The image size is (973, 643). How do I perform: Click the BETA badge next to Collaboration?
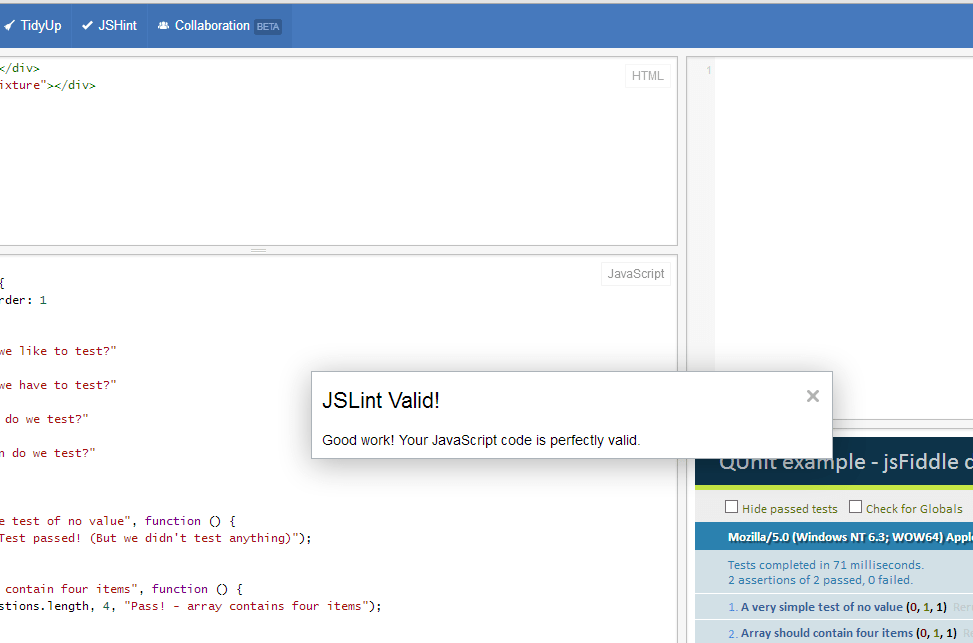pos(268,27)
